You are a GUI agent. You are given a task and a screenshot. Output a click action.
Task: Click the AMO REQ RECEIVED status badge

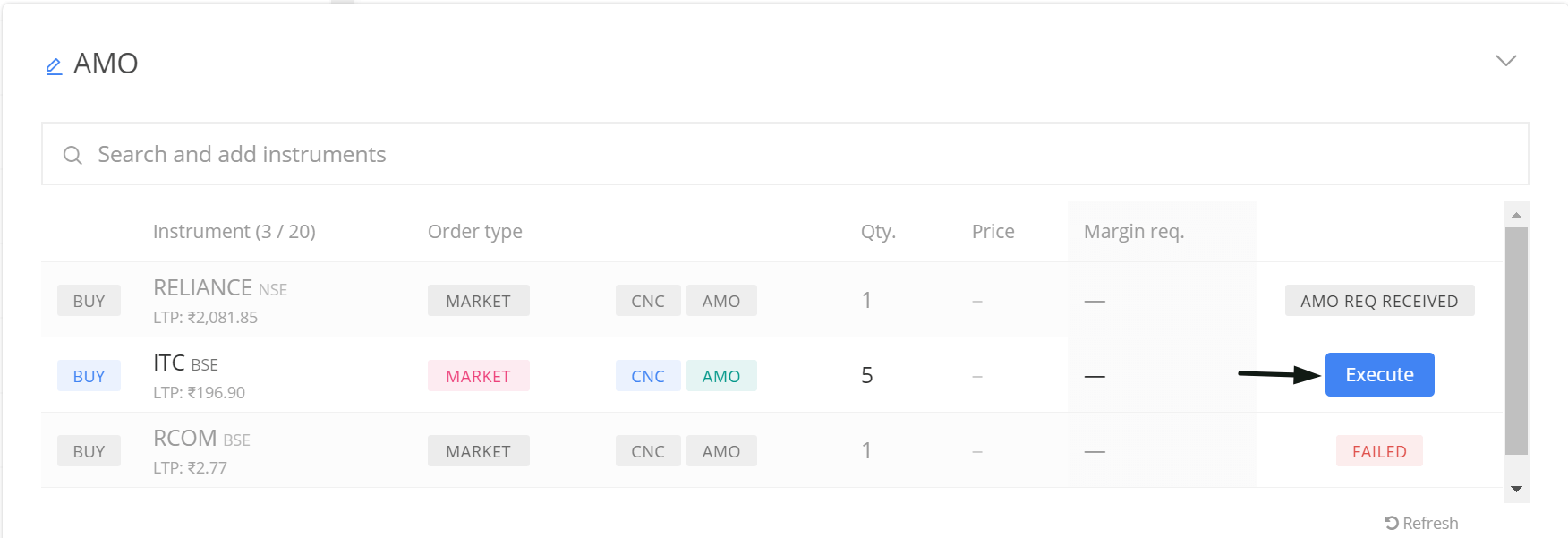1379,301
